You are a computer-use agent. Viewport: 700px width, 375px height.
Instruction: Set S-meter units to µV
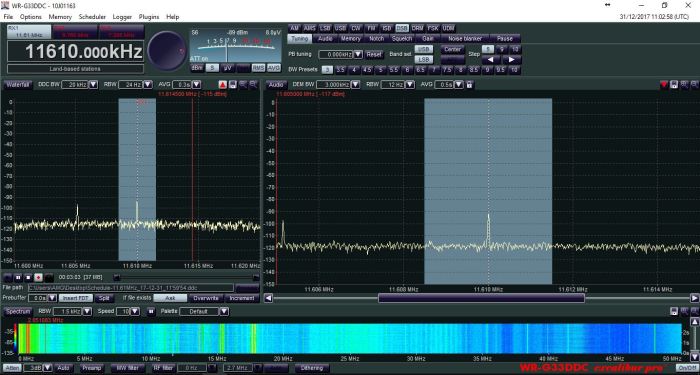pos(227,68)
